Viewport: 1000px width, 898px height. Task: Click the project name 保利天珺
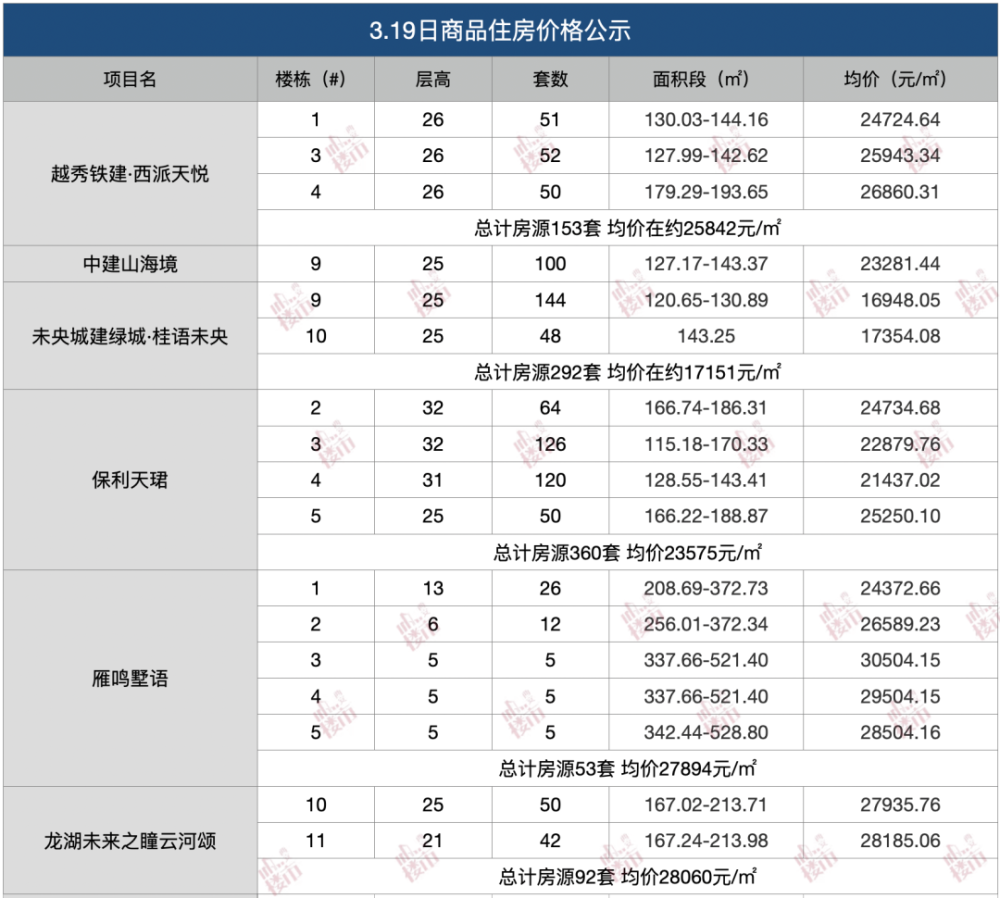pos(130,478)
